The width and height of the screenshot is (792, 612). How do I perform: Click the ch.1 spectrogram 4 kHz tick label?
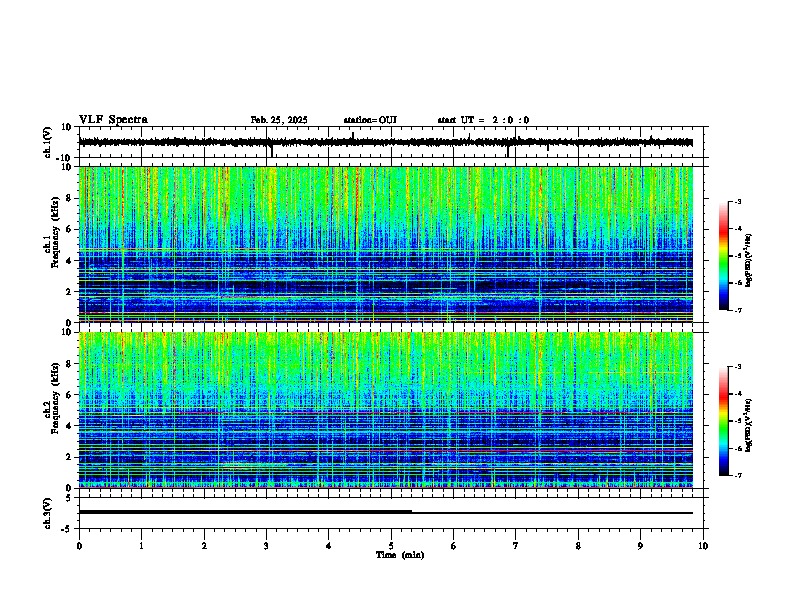(69, 261)
